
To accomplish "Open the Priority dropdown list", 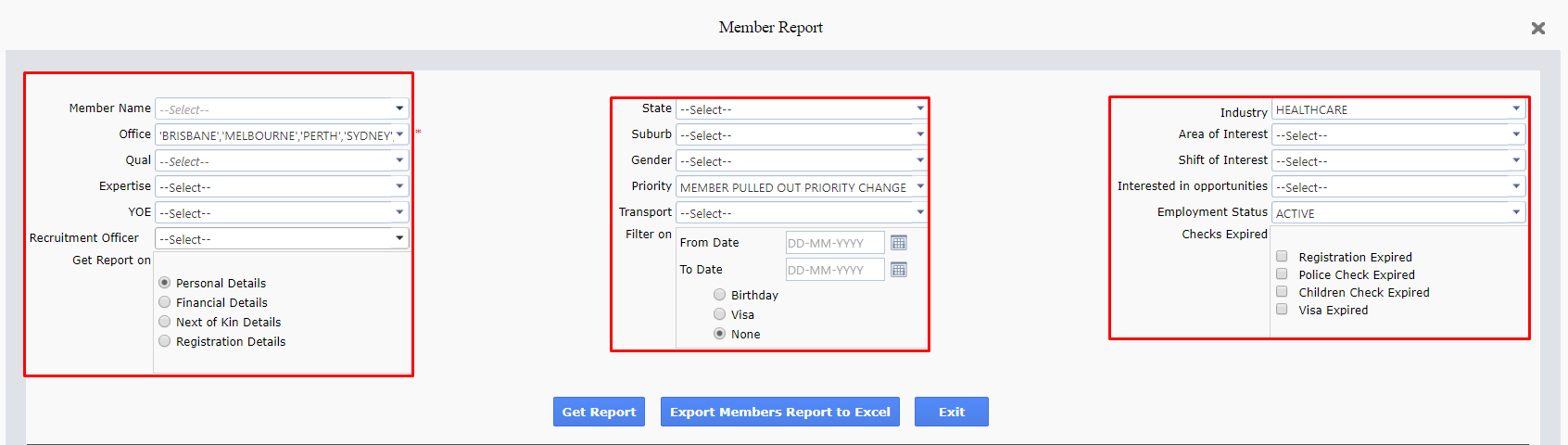I will coord(802,187).
